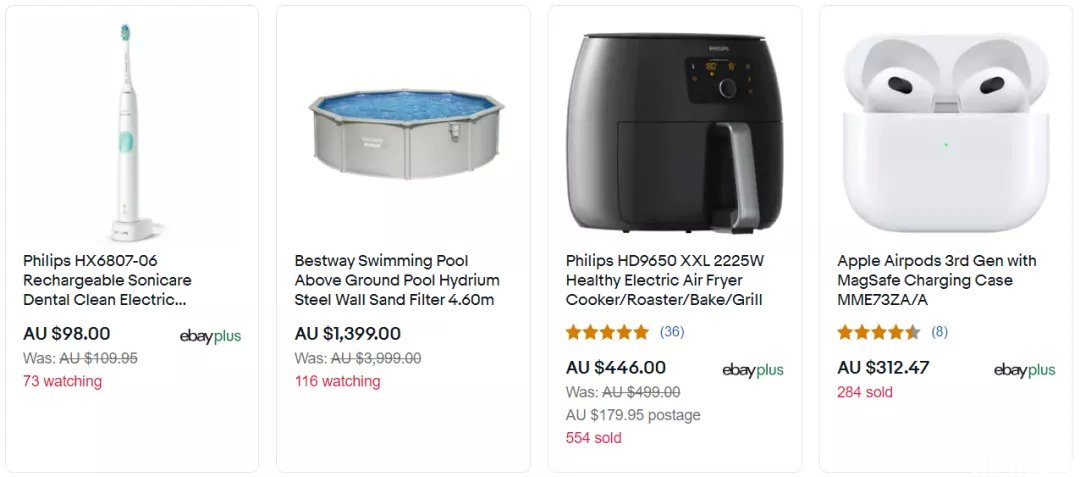Open the Apple AirPods product image
The image size is (1080, 477).
946,133
